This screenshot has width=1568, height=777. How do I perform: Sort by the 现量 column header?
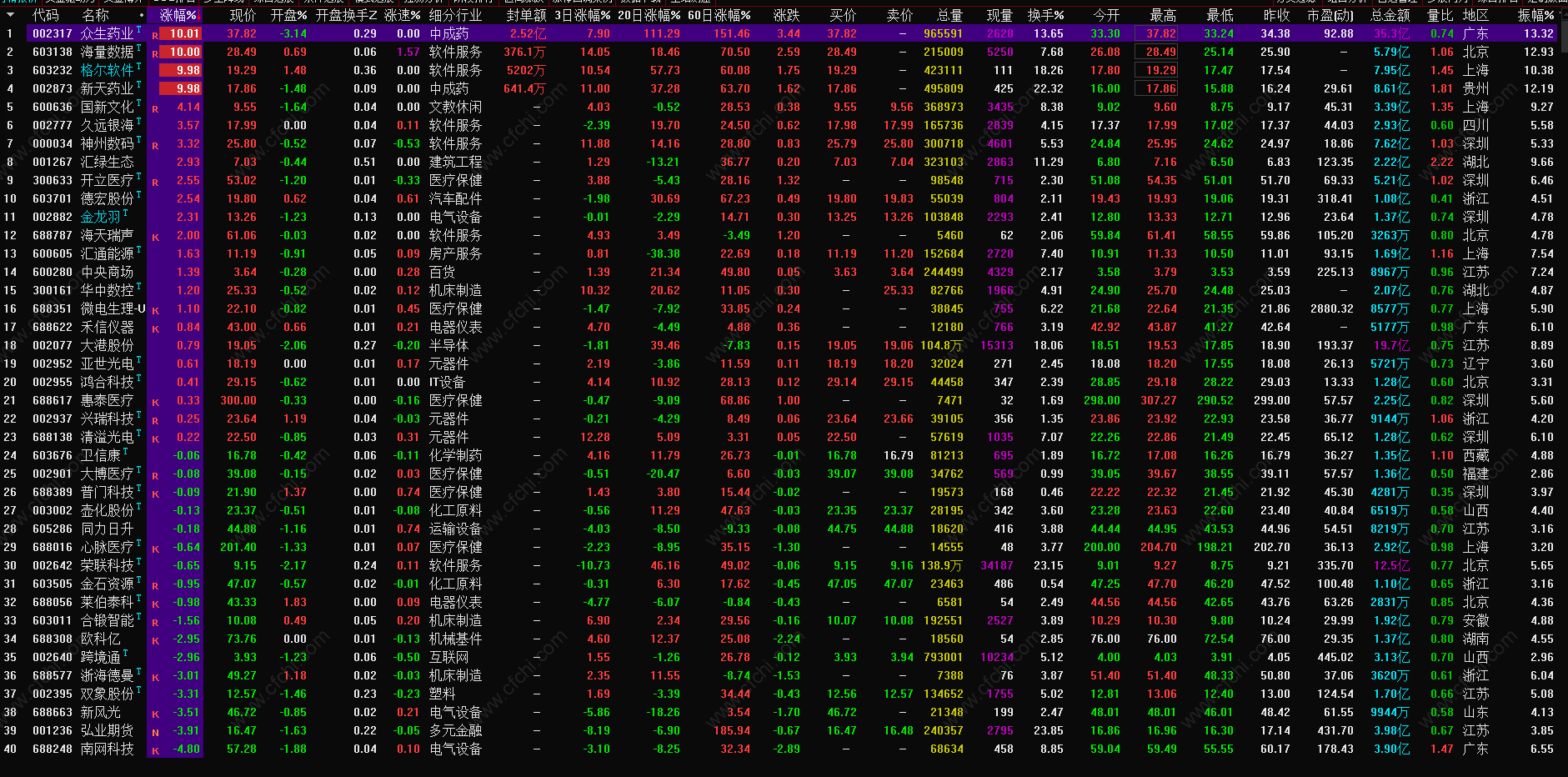coord(999,15)
